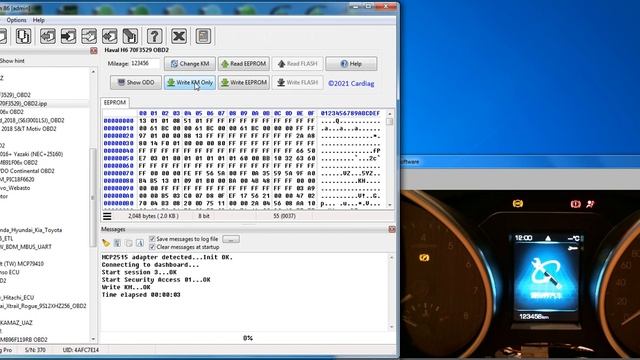Click the 0% progress bar
Image resolution: width=640 pixels, height=360 pixels.
[247, 338]
